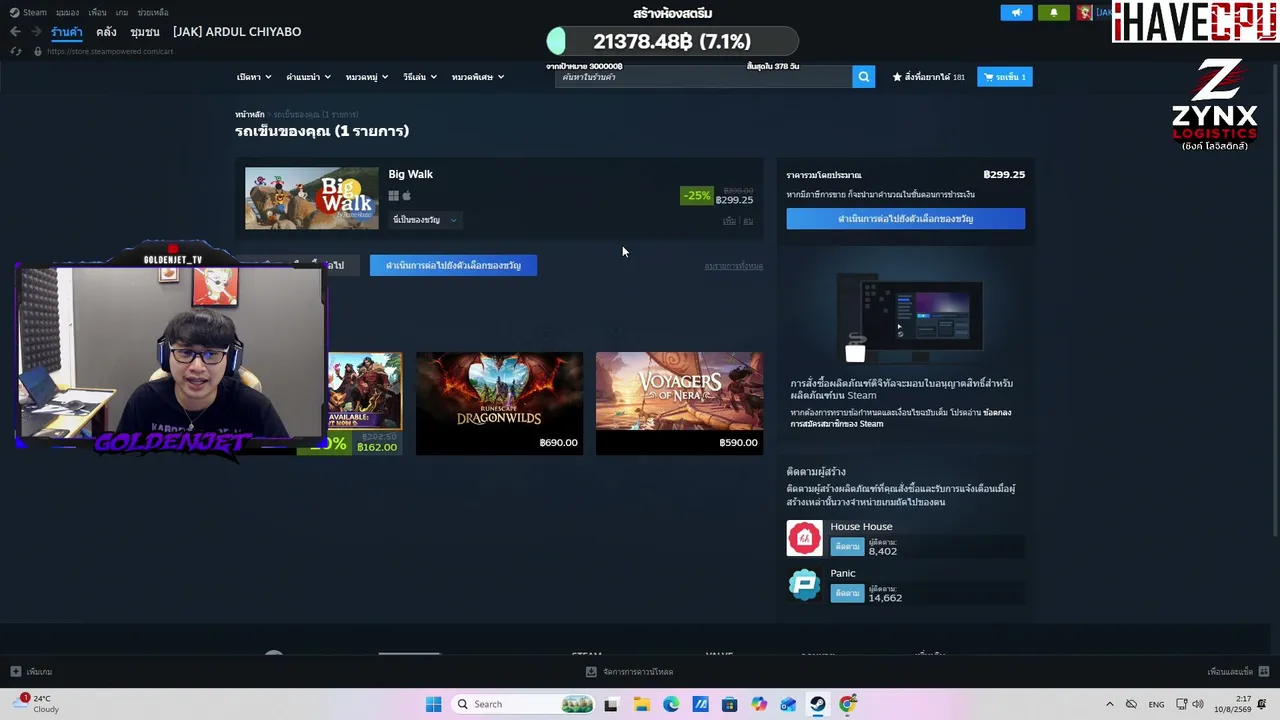Click the taskbar Search box

click(523, 704)
